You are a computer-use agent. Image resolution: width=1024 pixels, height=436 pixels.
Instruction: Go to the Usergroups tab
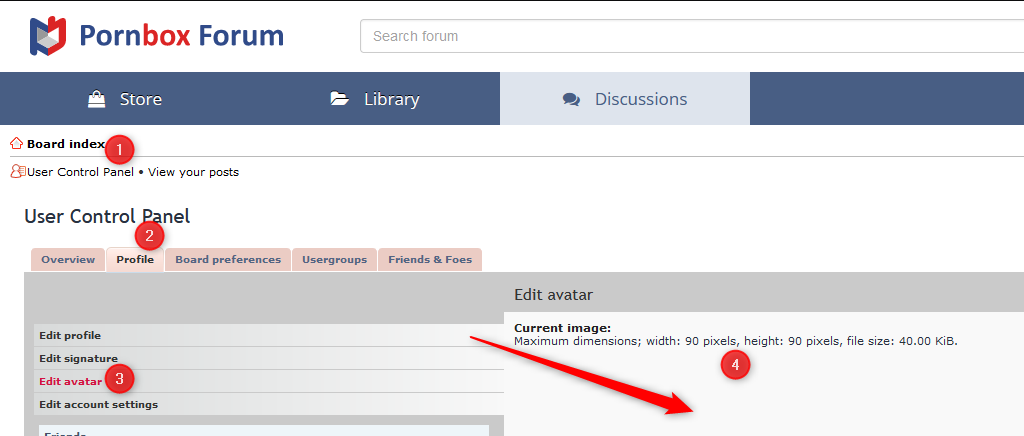click(x=334, y=260)
